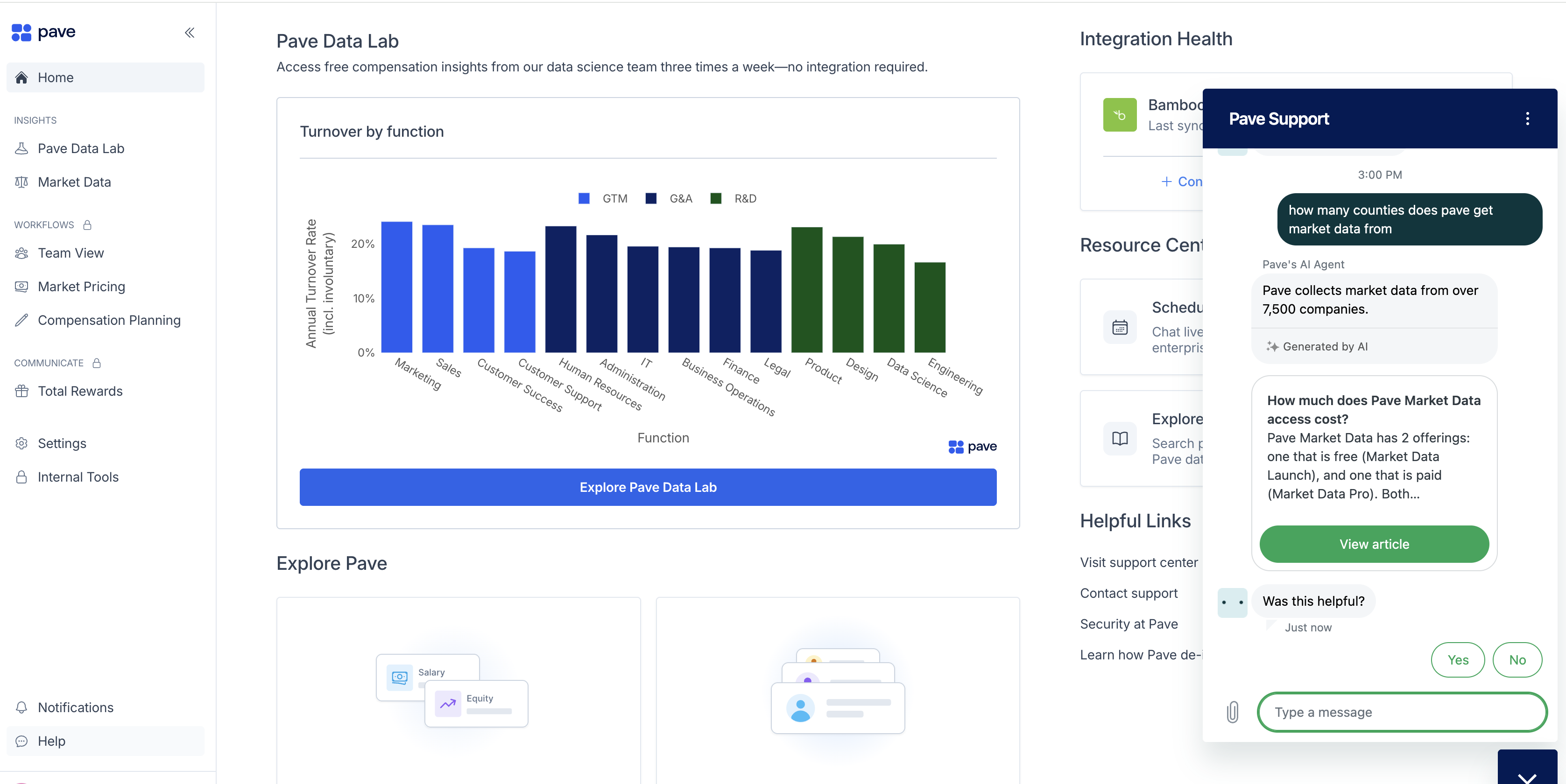Open Total Rewards menu item

point(105,392)
